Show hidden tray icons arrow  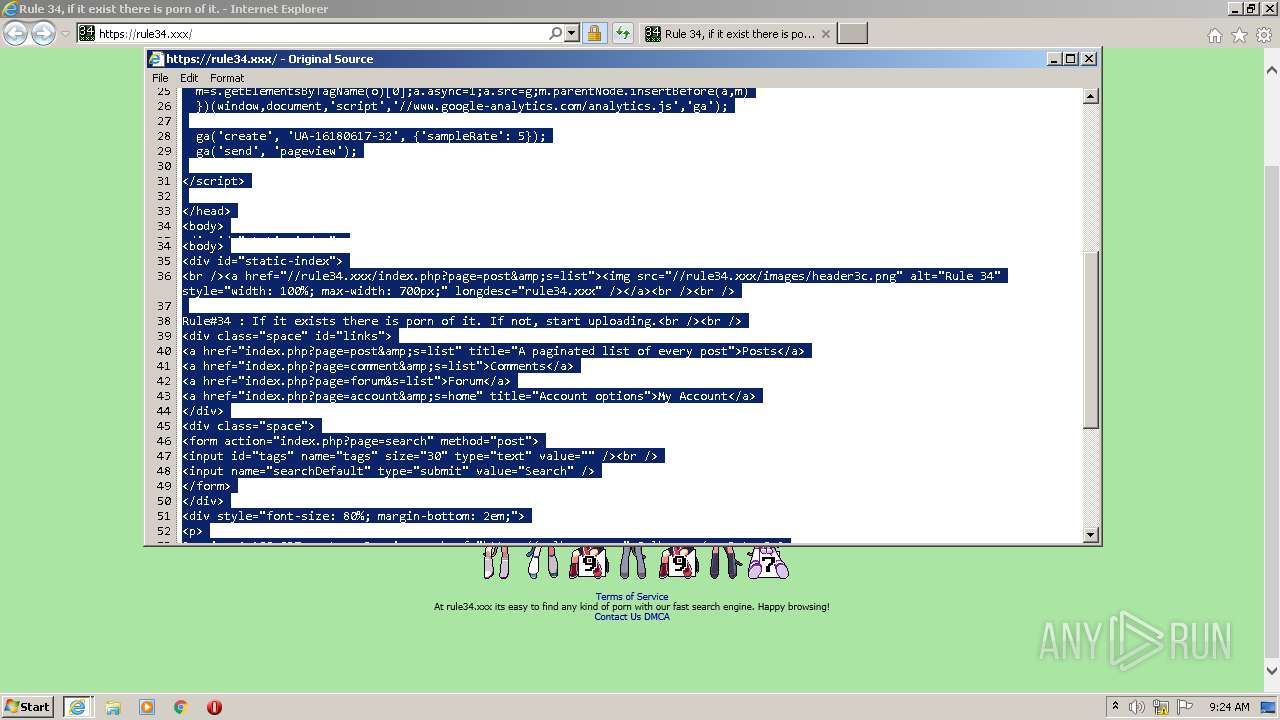(x=1115, y=707)
